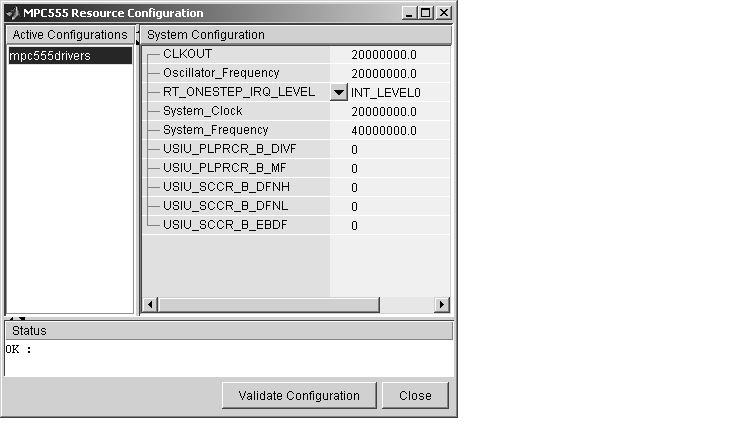
Task: Click the MPC555 window title bar icon
Action: coord(13,13)
